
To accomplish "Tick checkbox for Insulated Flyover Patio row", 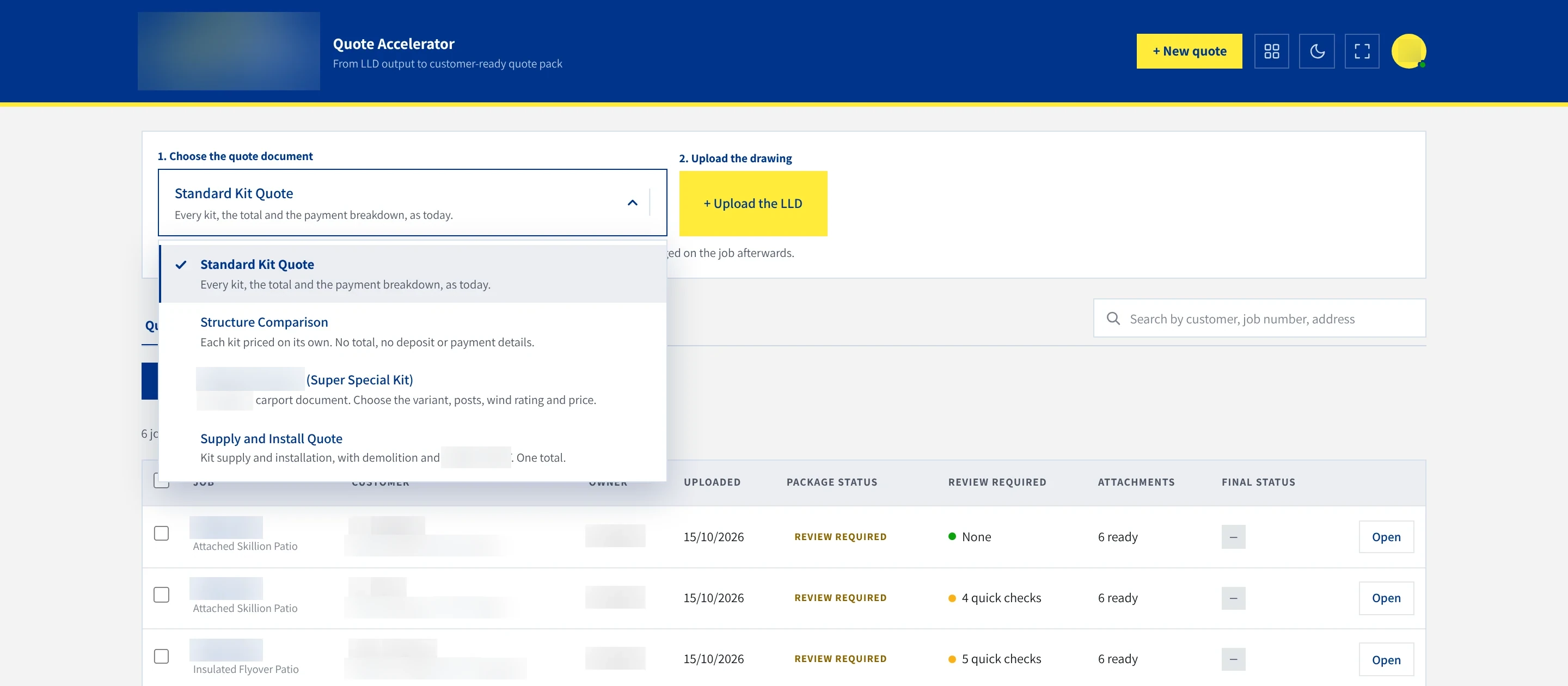I will [x=161, y=656].
